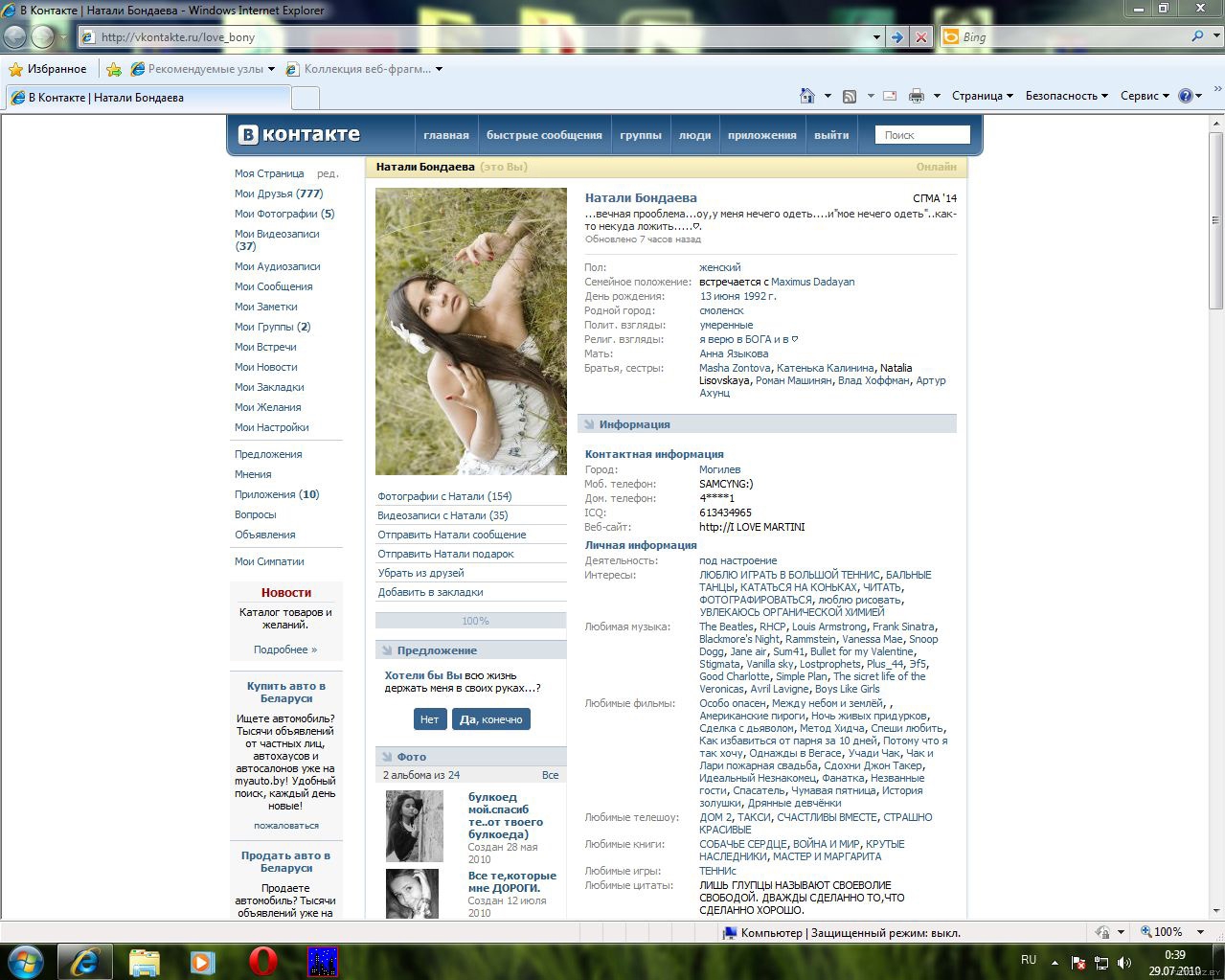The width and height of the screenshot is (1225, 980).
Task: Select the главная navigation item
Action: (x=446, y=135)
